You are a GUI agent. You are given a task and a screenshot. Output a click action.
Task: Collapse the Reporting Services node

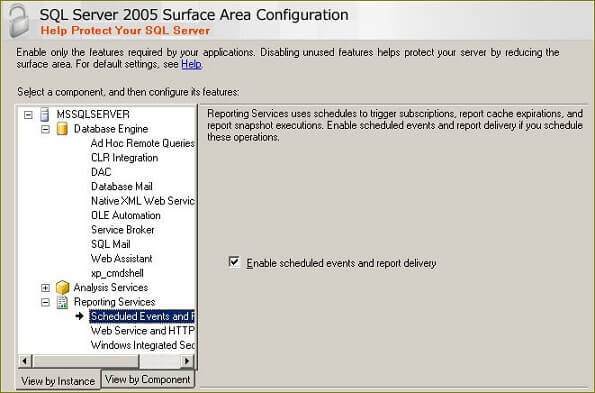pos(46,302)
